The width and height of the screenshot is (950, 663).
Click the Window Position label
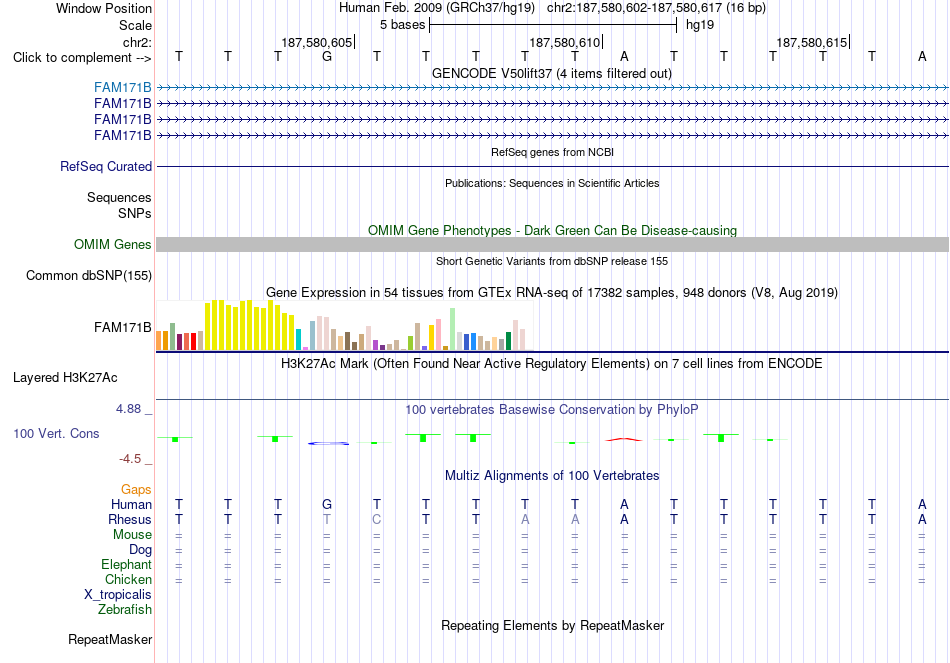(104, 8)
